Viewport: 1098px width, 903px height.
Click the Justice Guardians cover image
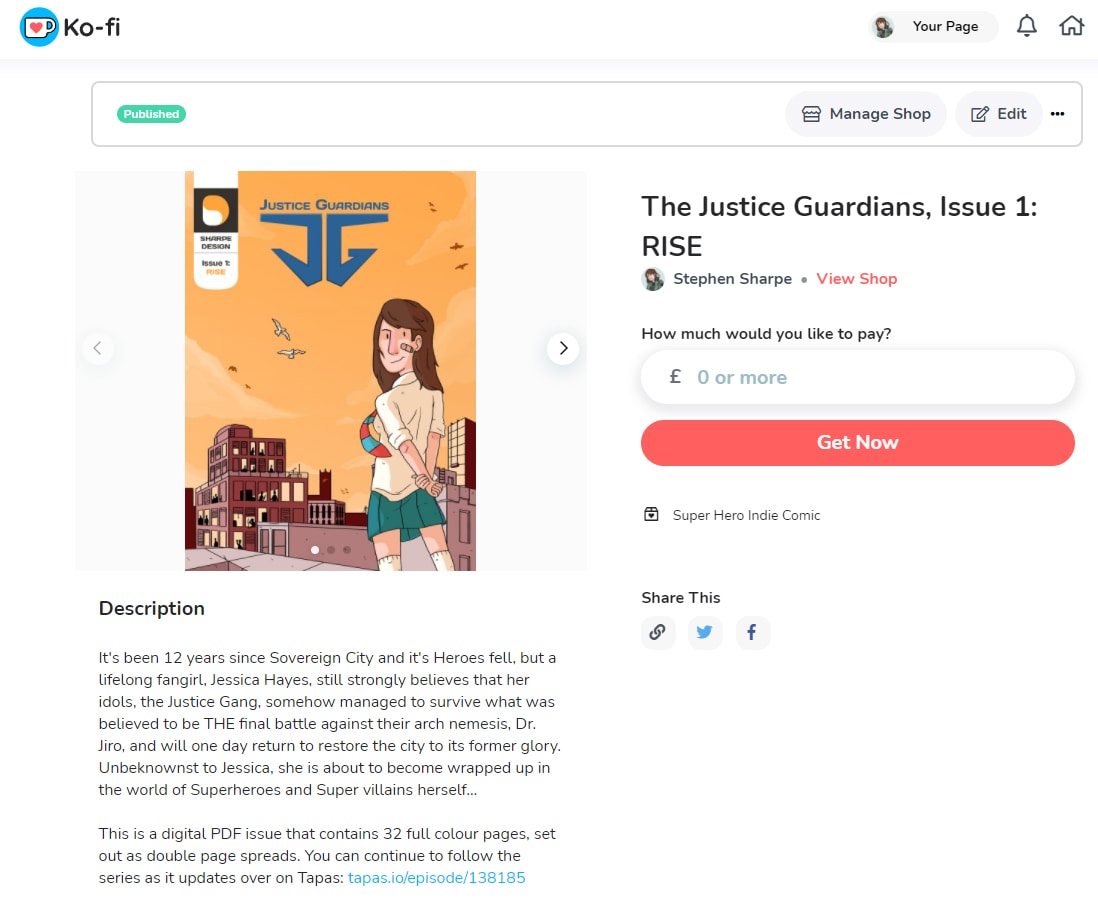tap(331, 370)
